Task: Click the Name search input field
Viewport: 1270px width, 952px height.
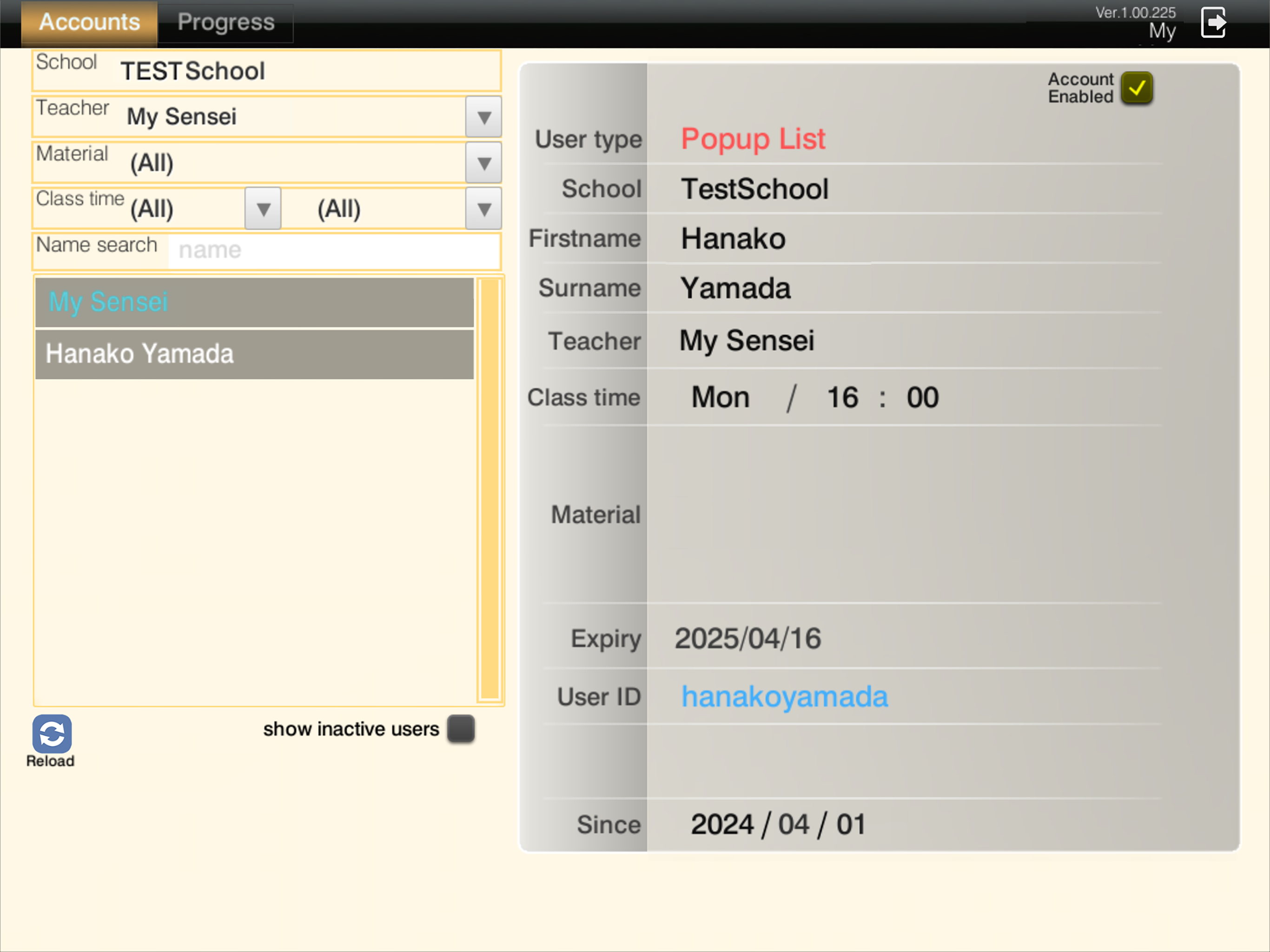Action: [334, 251]
